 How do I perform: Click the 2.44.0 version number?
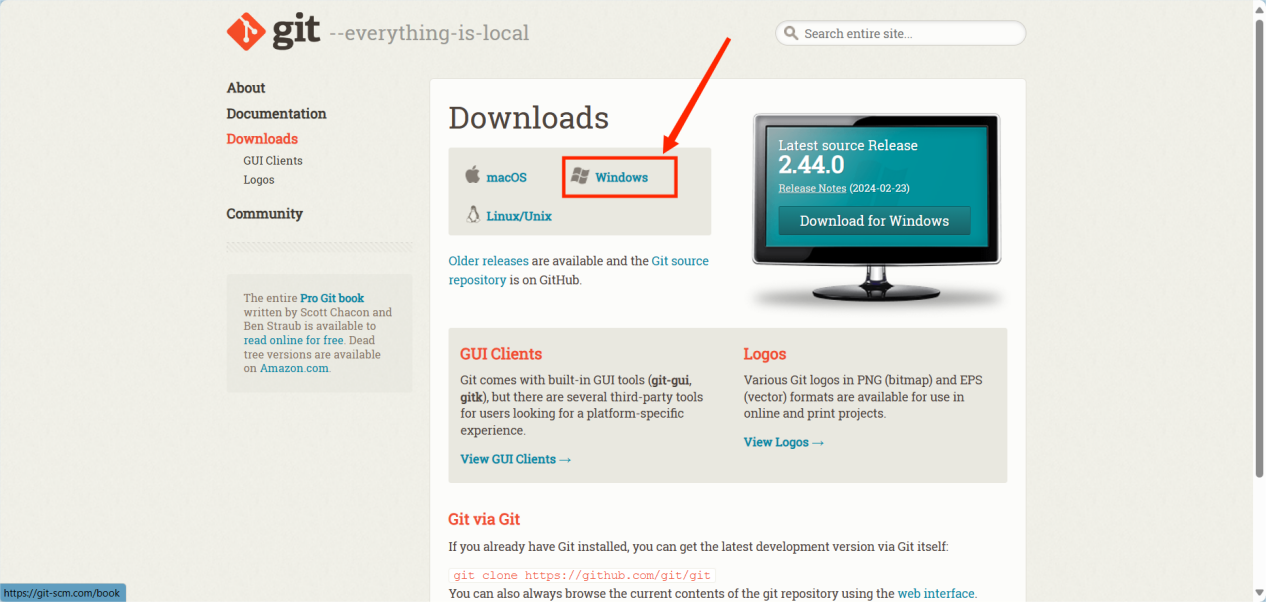point(811,166)
